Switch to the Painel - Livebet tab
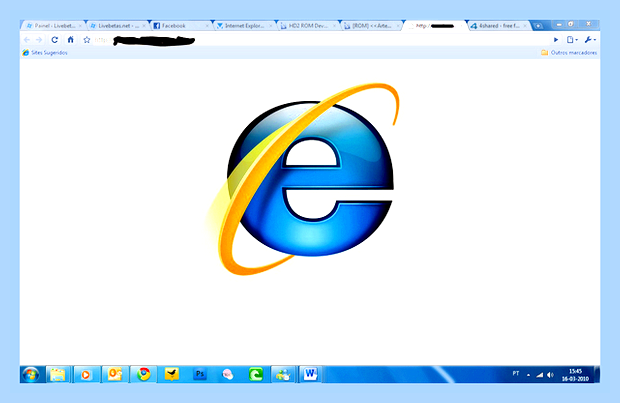This screenshot has height=403, width=620. (54, 26)
